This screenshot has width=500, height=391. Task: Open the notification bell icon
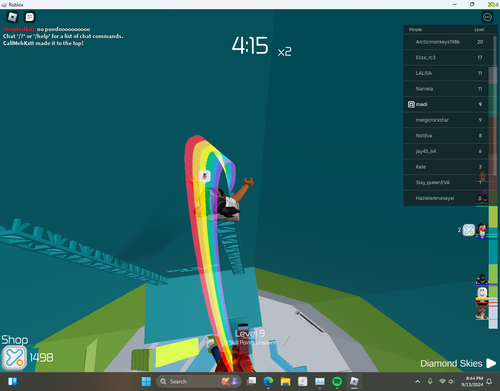click(x=489, y=381)
